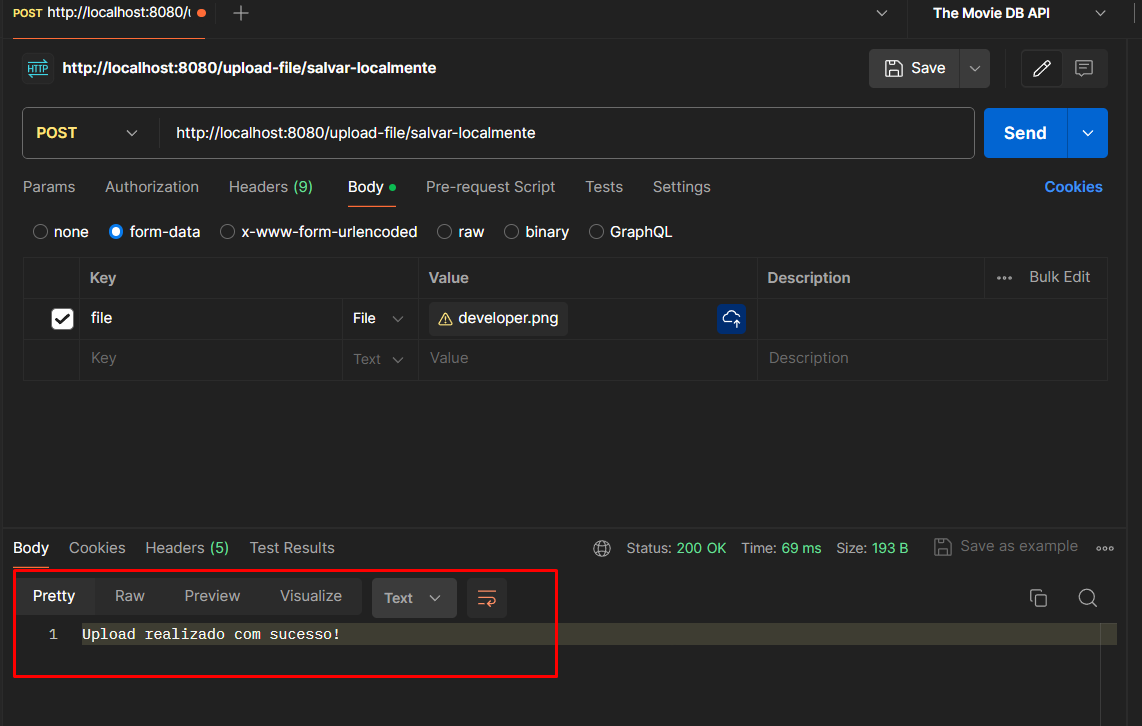Click the developer.png file value chip
Image resolution: width=1142 pixels, height=726 pixels.
(x=498, y=319)
